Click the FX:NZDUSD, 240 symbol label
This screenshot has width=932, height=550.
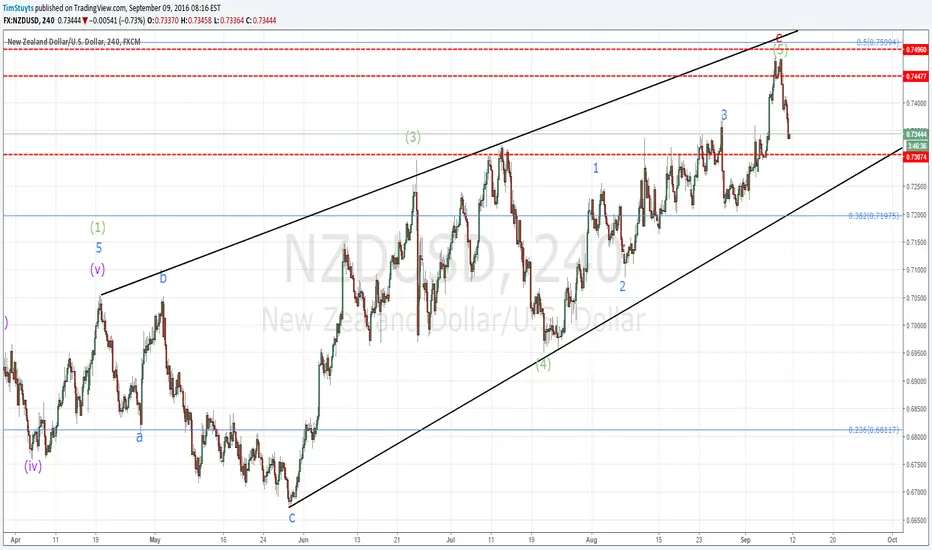pos(29,20)
